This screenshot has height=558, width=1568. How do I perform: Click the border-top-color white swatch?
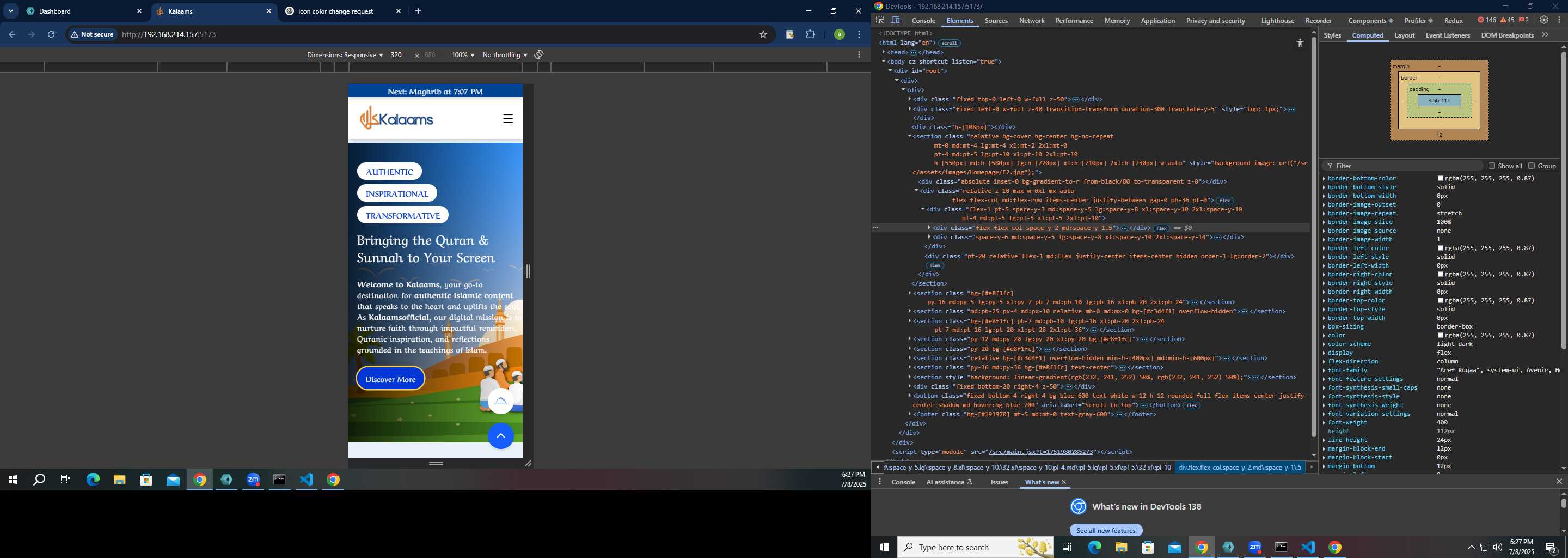pos(1441,301)
